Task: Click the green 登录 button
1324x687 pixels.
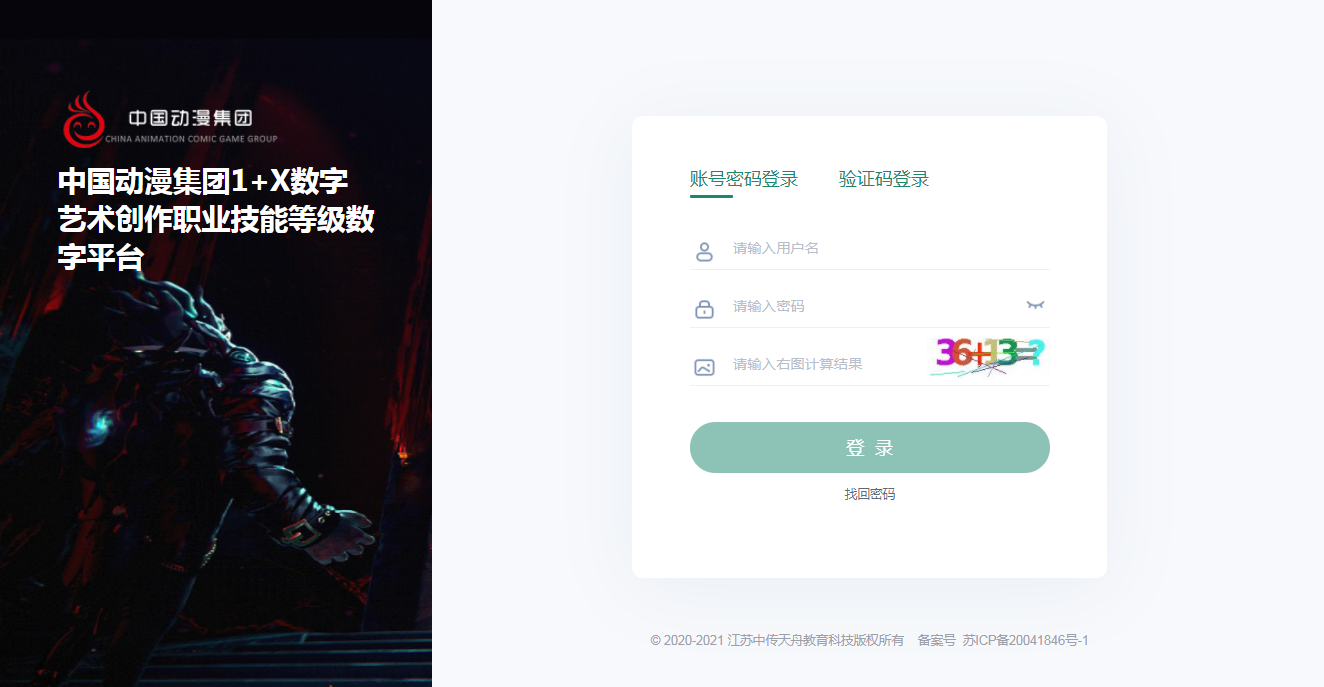Action: pyautogui.click(x=870, y=447)
